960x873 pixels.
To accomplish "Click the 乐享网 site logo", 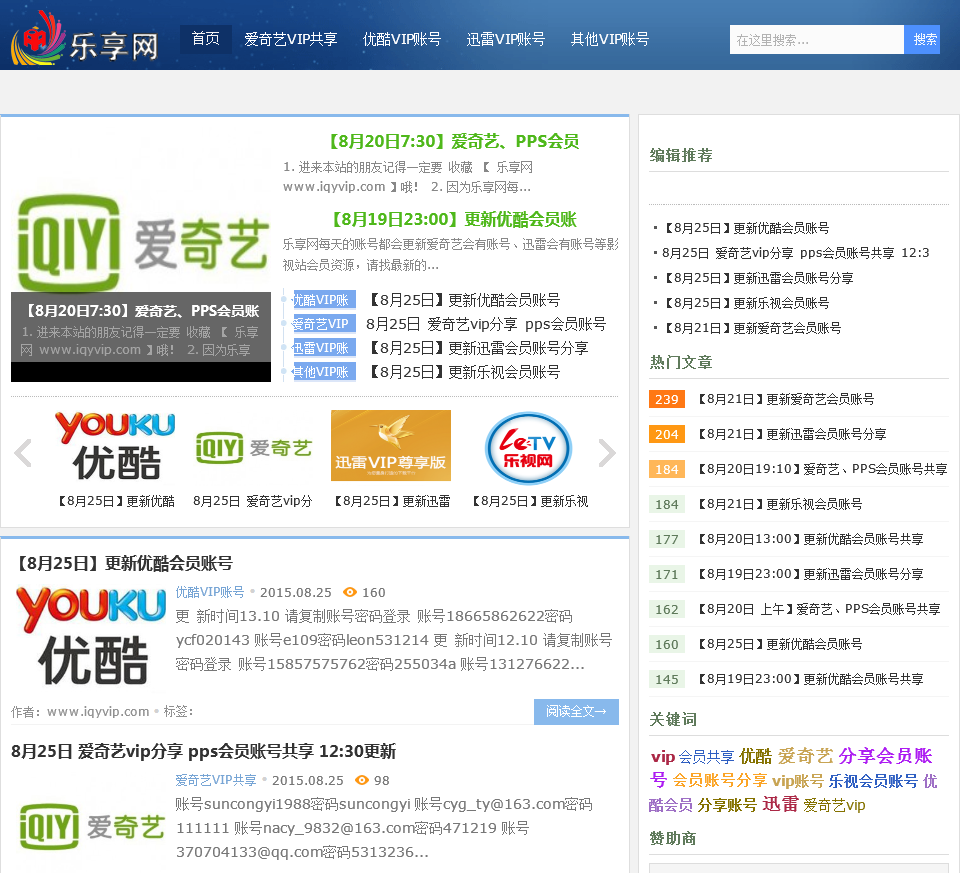I will 84,39.
